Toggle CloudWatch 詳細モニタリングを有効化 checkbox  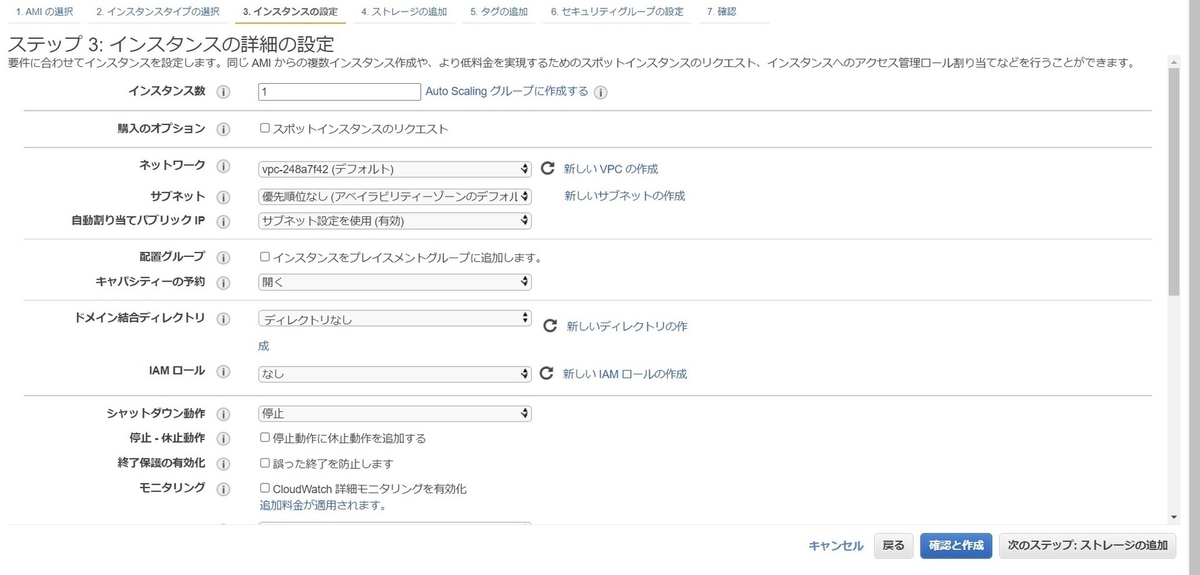click(265, 488)
